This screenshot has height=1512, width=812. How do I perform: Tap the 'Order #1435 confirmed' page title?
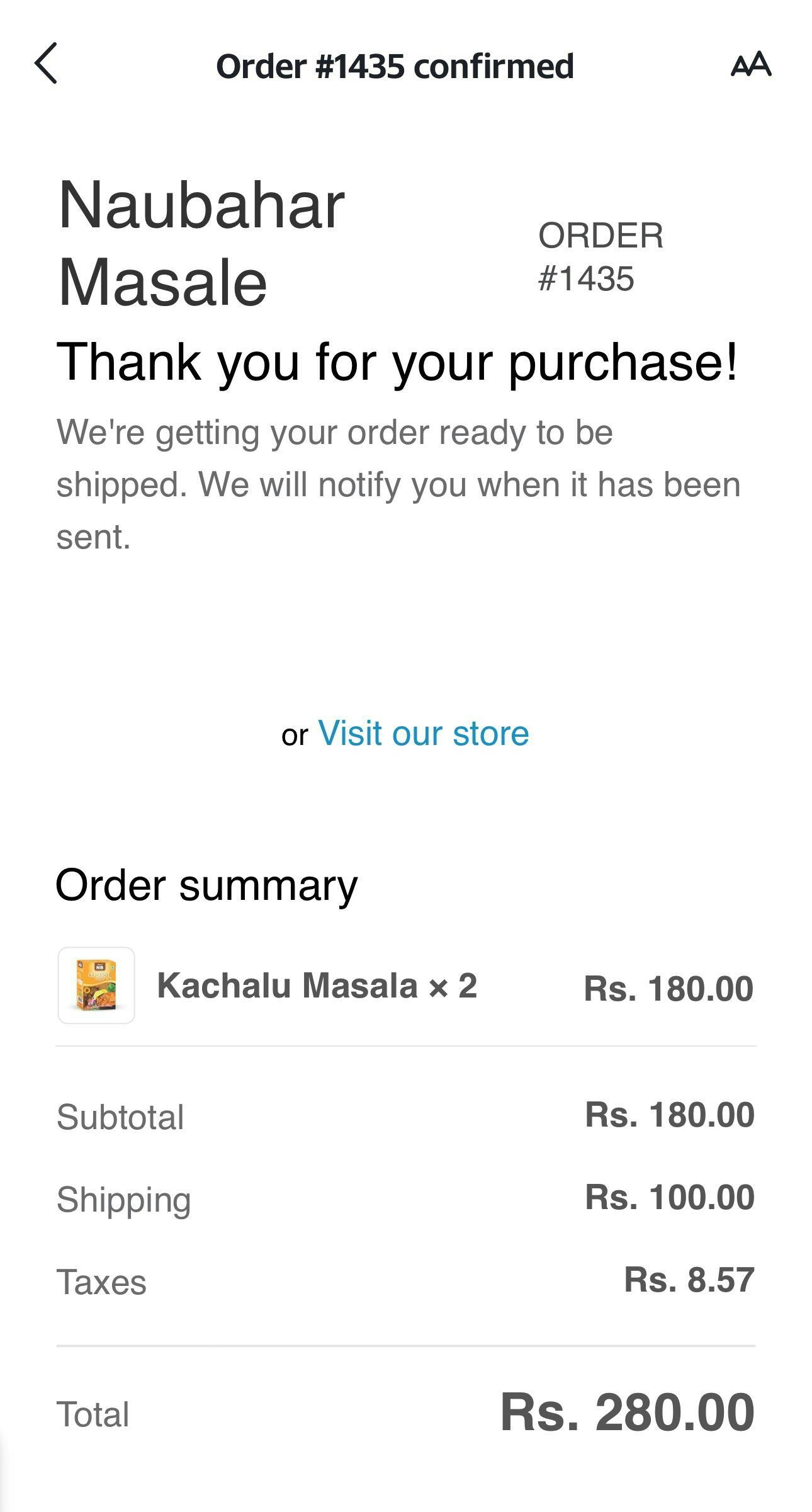[395, 66]
